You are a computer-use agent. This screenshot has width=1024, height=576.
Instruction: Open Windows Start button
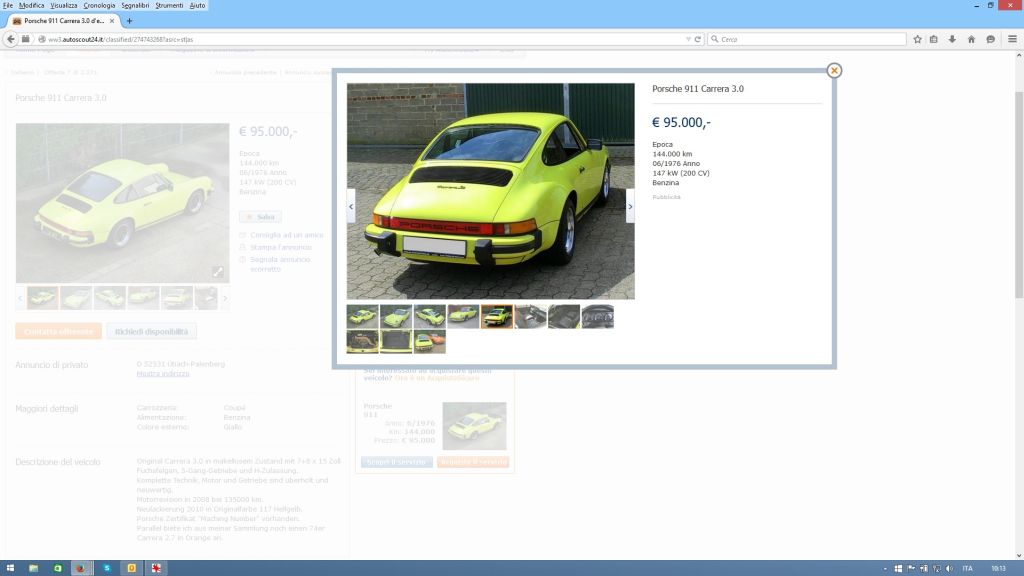pos(10,568)
